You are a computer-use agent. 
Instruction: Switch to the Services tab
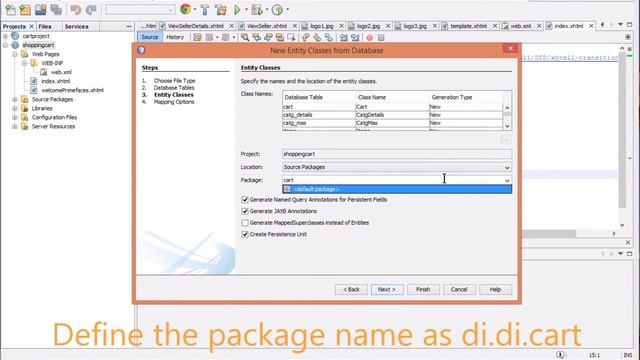[76, 26]
